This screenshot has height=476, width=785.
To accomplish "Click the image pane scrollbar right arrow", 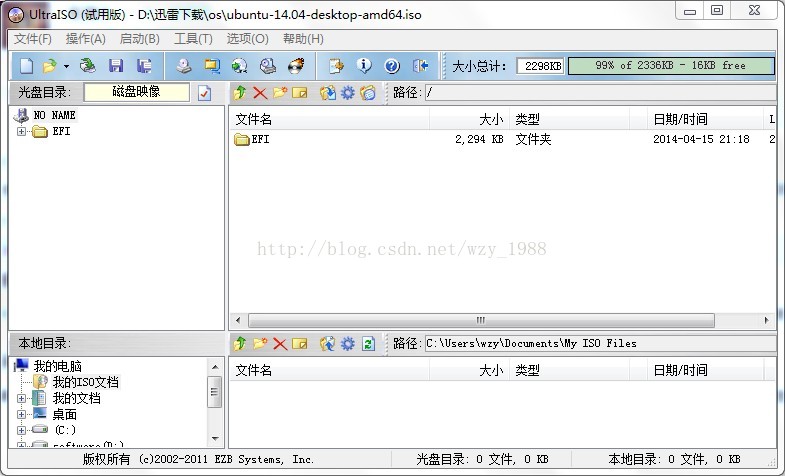I will point(766,320).
